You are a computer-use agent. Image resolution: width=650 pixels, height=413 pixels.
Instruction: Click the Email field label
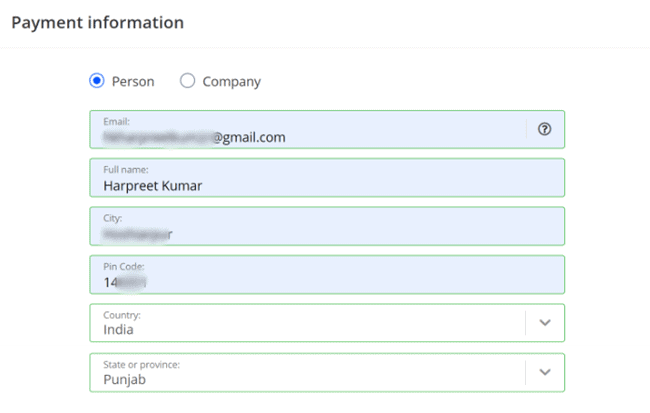coord(116,121)
